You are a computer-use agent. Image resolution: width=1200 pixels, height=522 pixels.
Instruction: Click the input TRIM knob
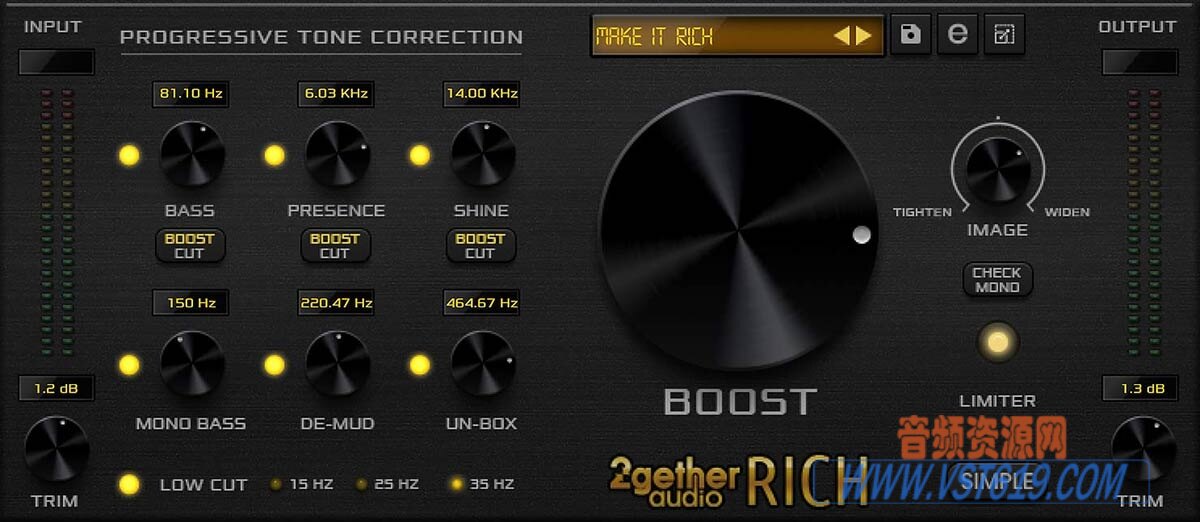pyautogui.click(x=56, y=448)
